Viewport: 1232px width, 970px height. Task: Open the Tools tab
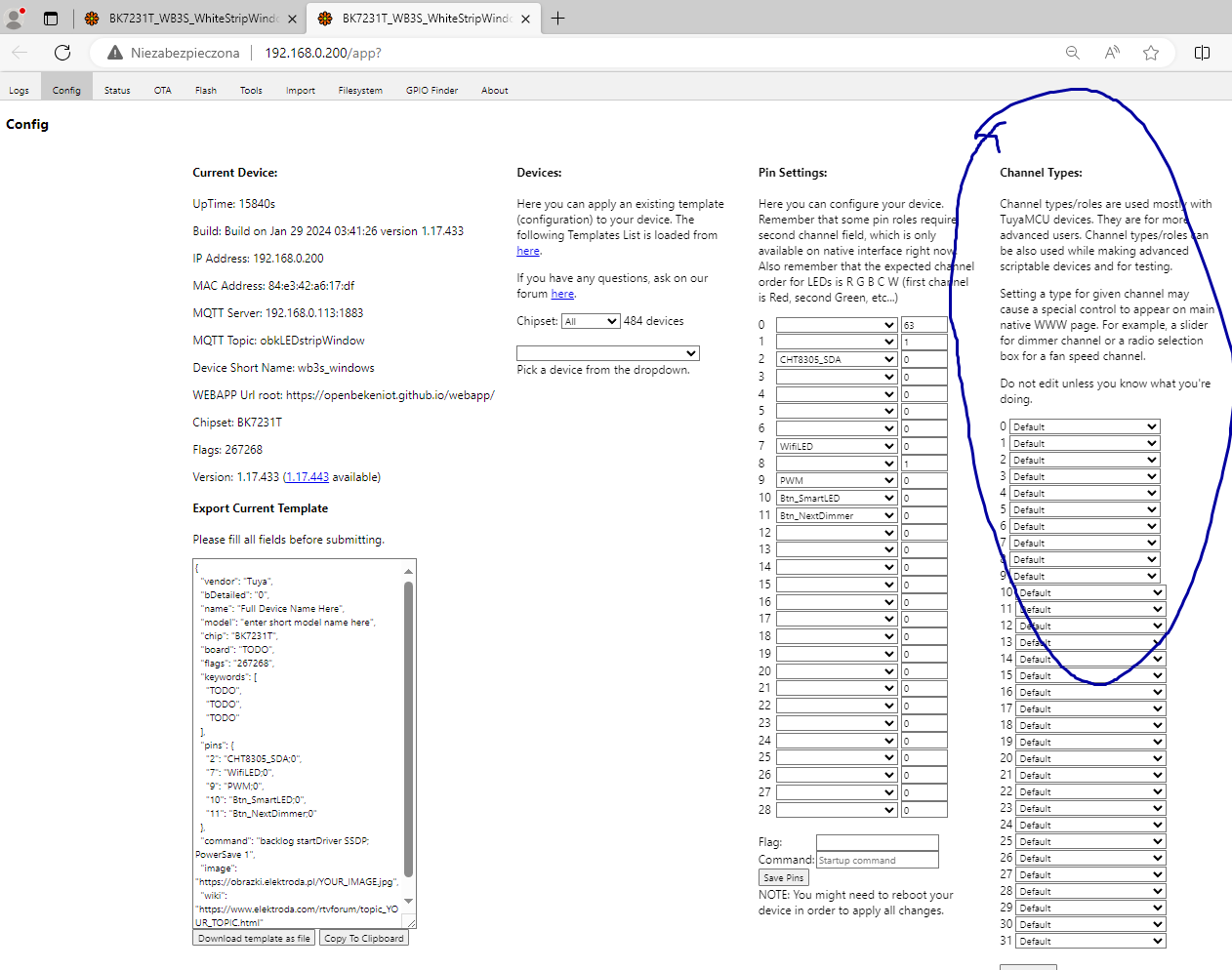[x=251, y=90]
